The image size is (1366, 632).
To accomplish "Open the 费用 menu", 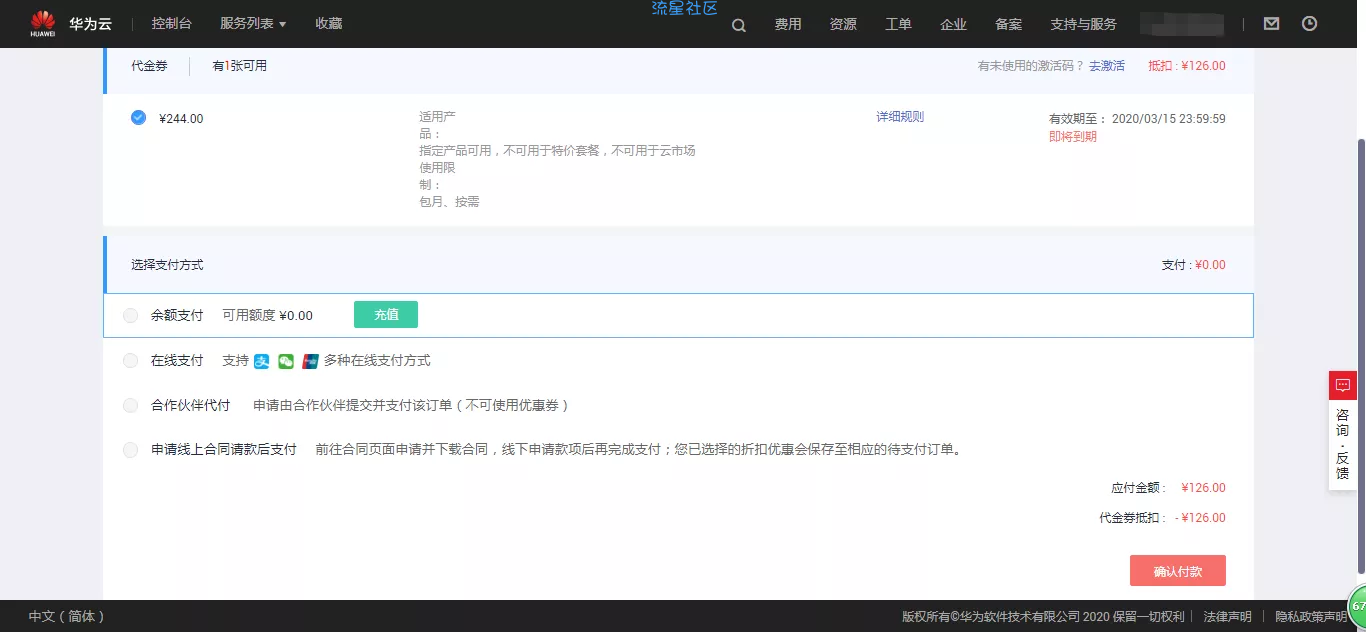I will (788, 24).
